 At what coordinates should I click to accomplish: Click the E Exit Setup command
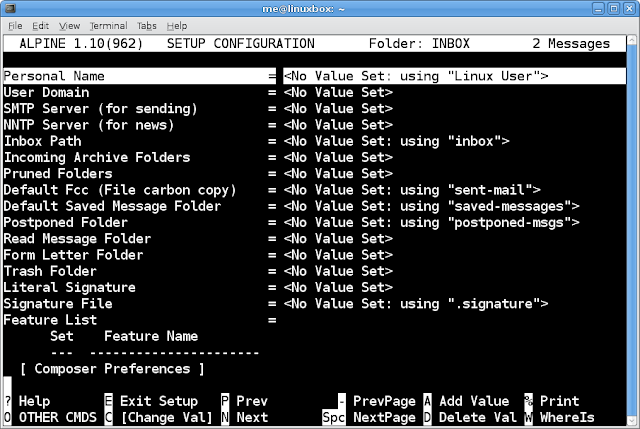click(x=151, y=401)
